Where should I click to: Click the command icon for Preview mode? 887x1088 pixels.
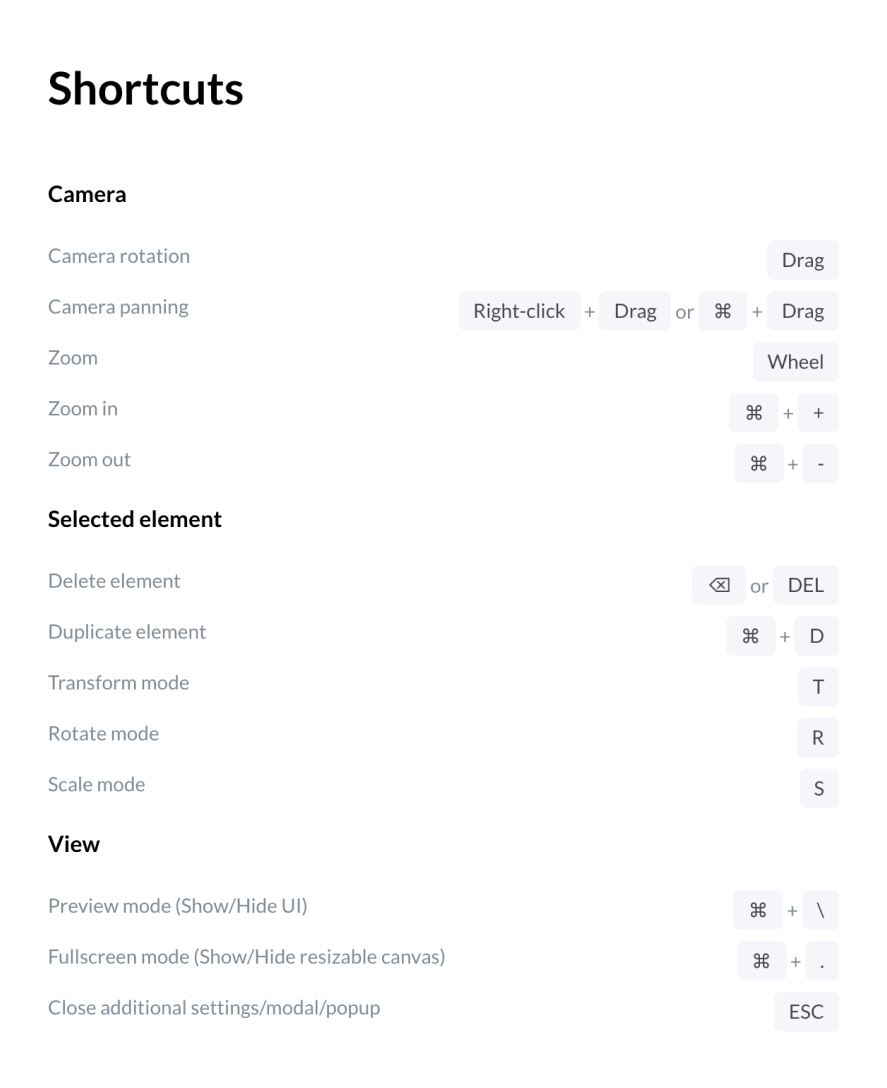[x=758, y=910]
